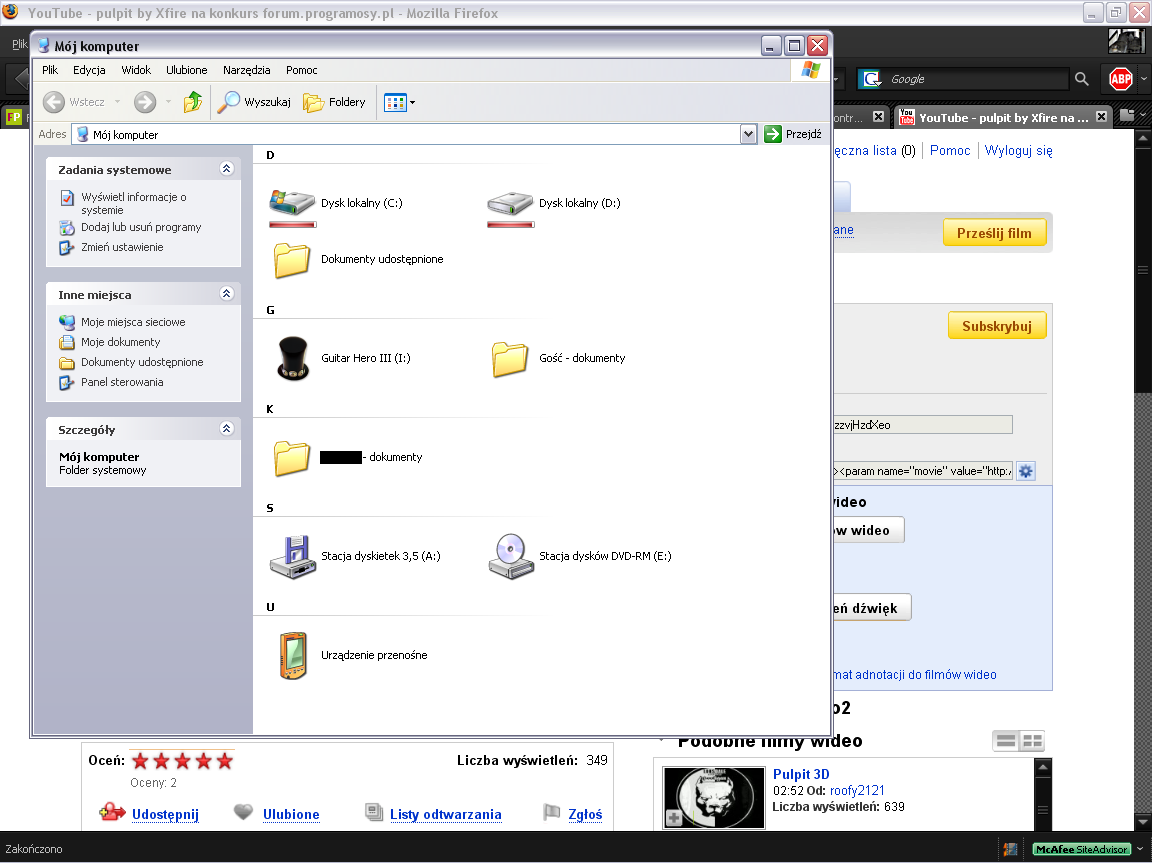Viewport: 1152px width, 864px height.
Task: Click the Google search field in Firefox
Action: pyautogui.click(x=976, y=79)
